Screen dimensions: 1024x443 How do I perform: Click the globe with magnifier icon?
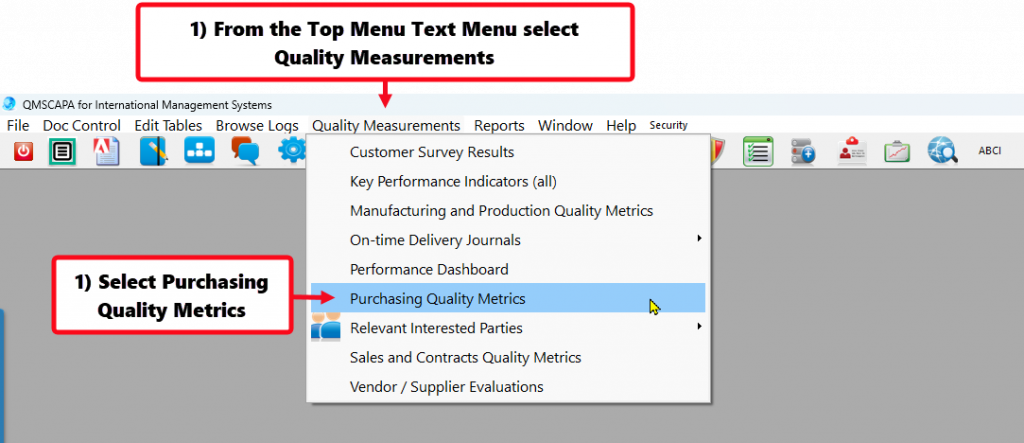(942, 151)
